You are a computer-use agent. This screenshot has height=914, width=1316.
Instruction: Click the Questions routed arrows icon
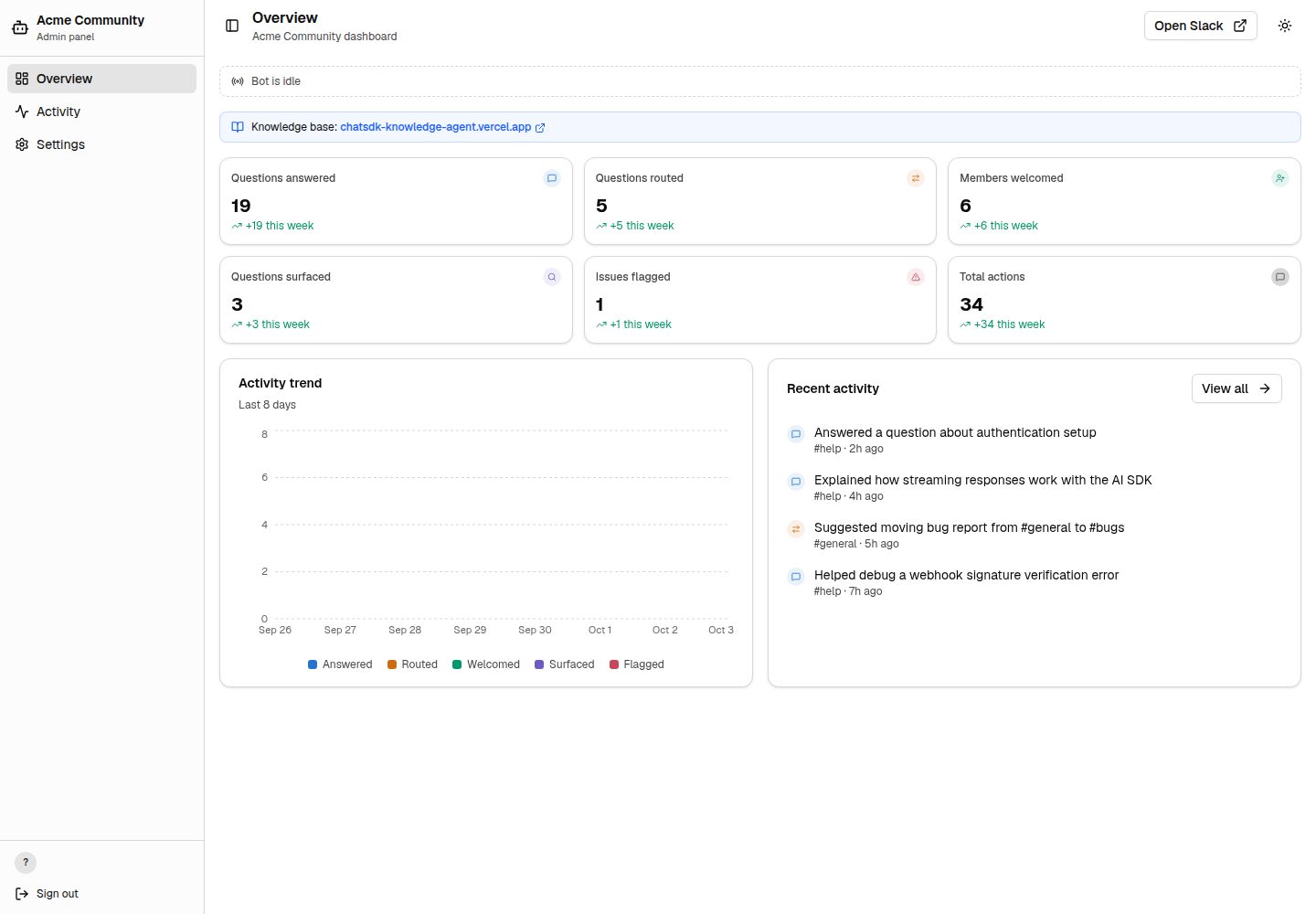pyautogui.click(x=916, y=178)
